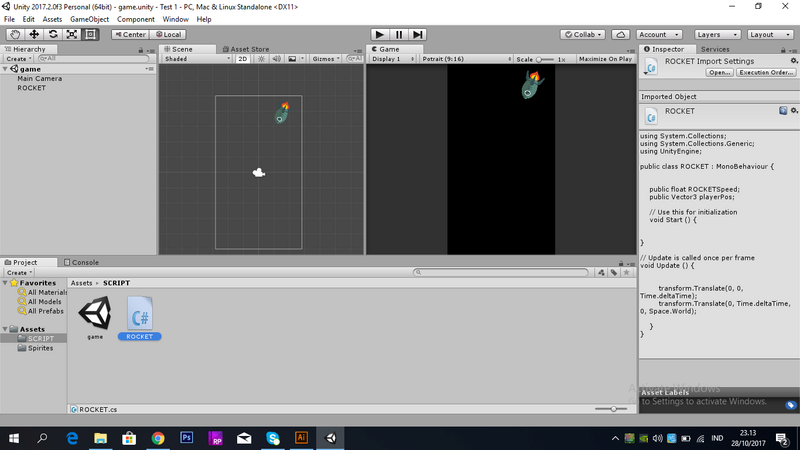Open the Assets menu

coord(52,19)
